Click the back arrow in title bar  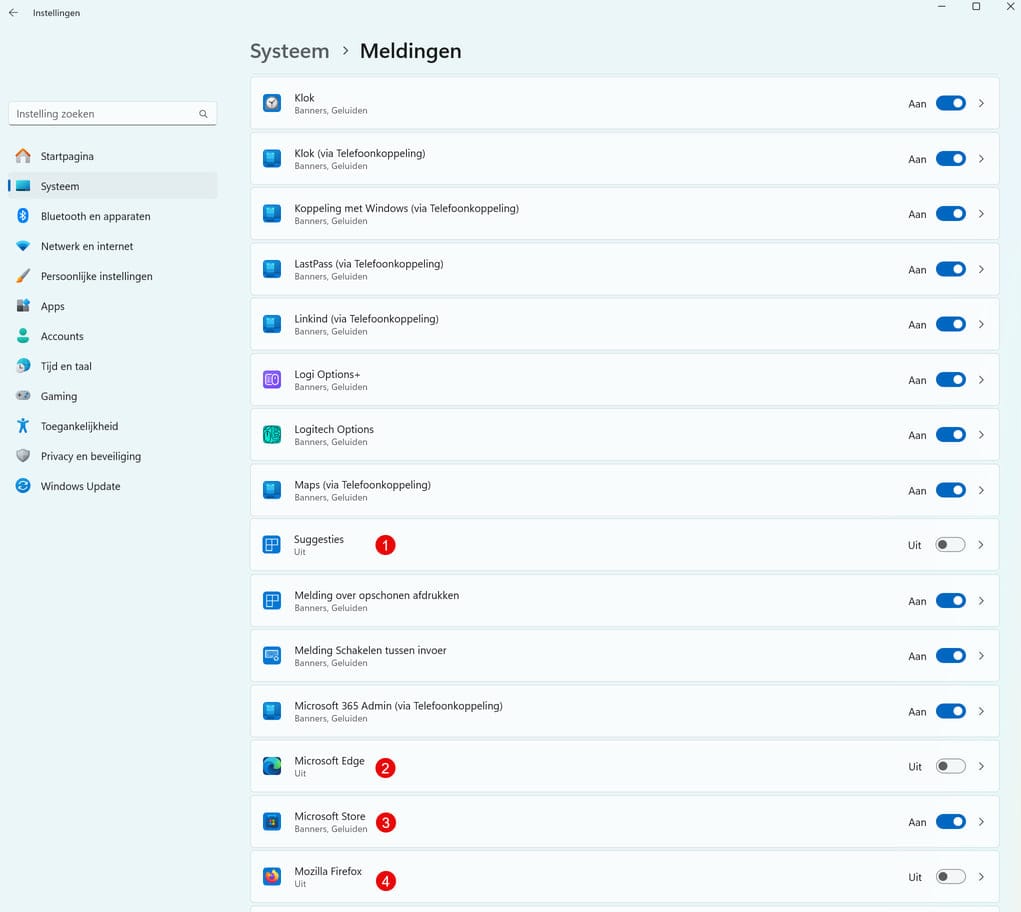pos(13,12)
